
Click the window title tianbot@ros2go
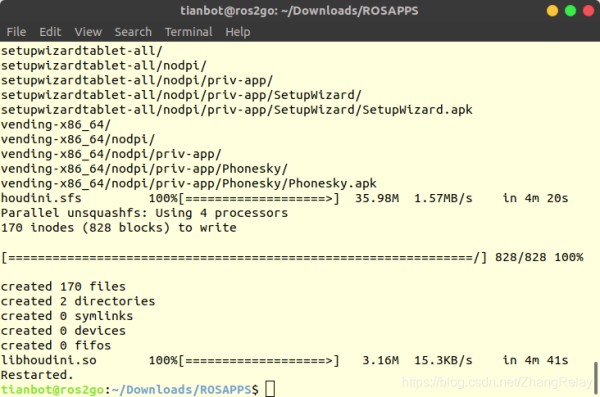coord(299,11)
